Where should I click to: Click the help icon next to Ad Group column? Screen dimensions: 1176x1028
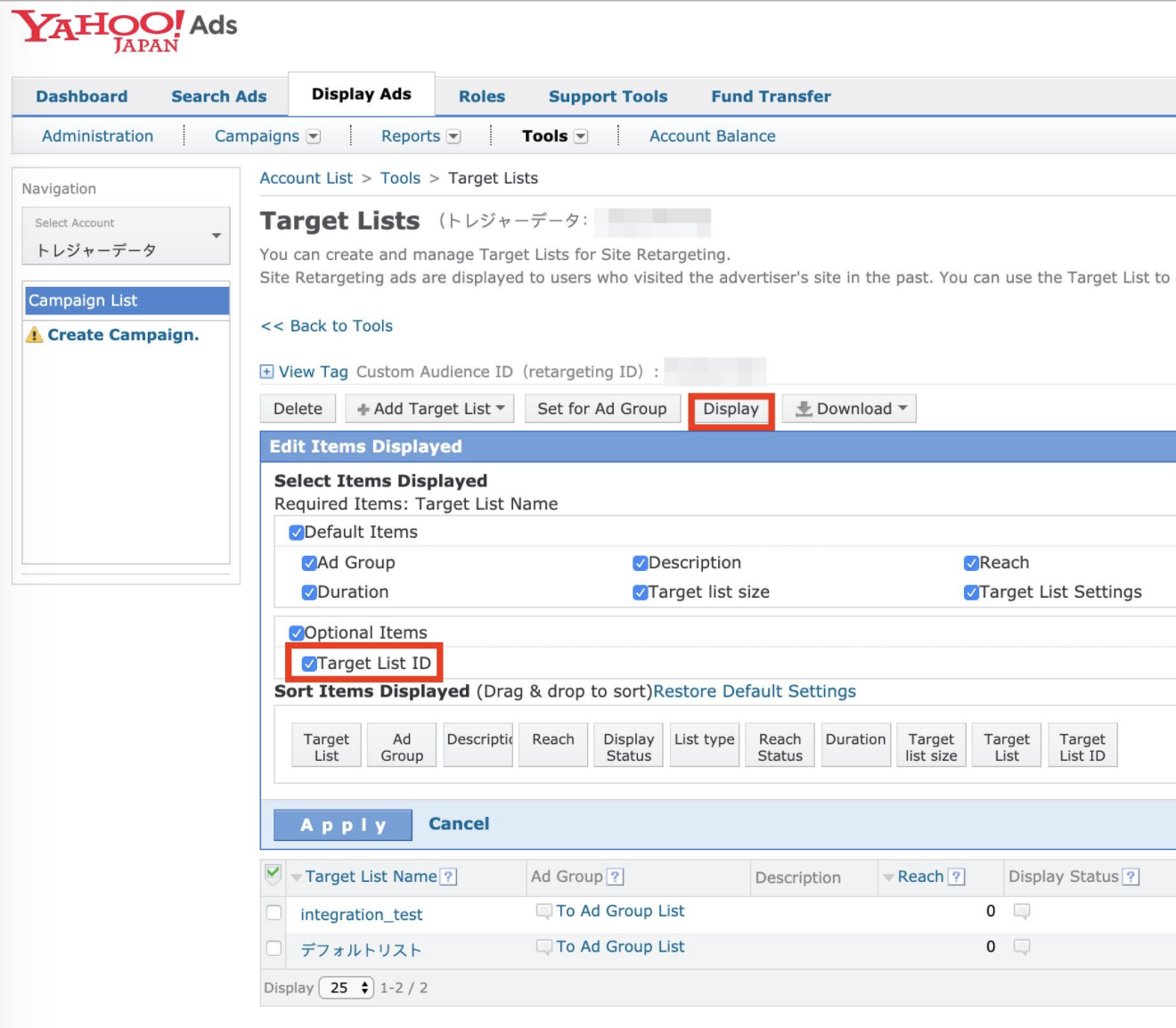point(615,877)
